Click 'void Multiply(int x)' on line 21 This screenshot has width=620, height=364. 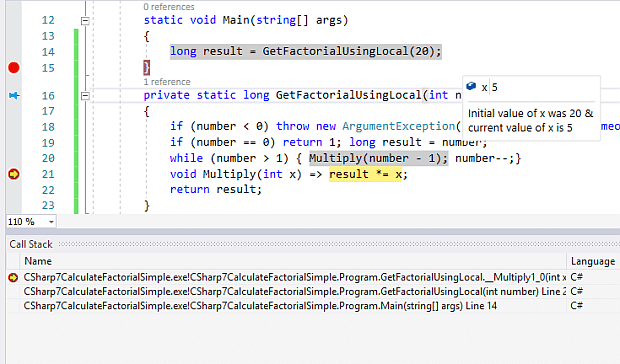tap(236, 174)
